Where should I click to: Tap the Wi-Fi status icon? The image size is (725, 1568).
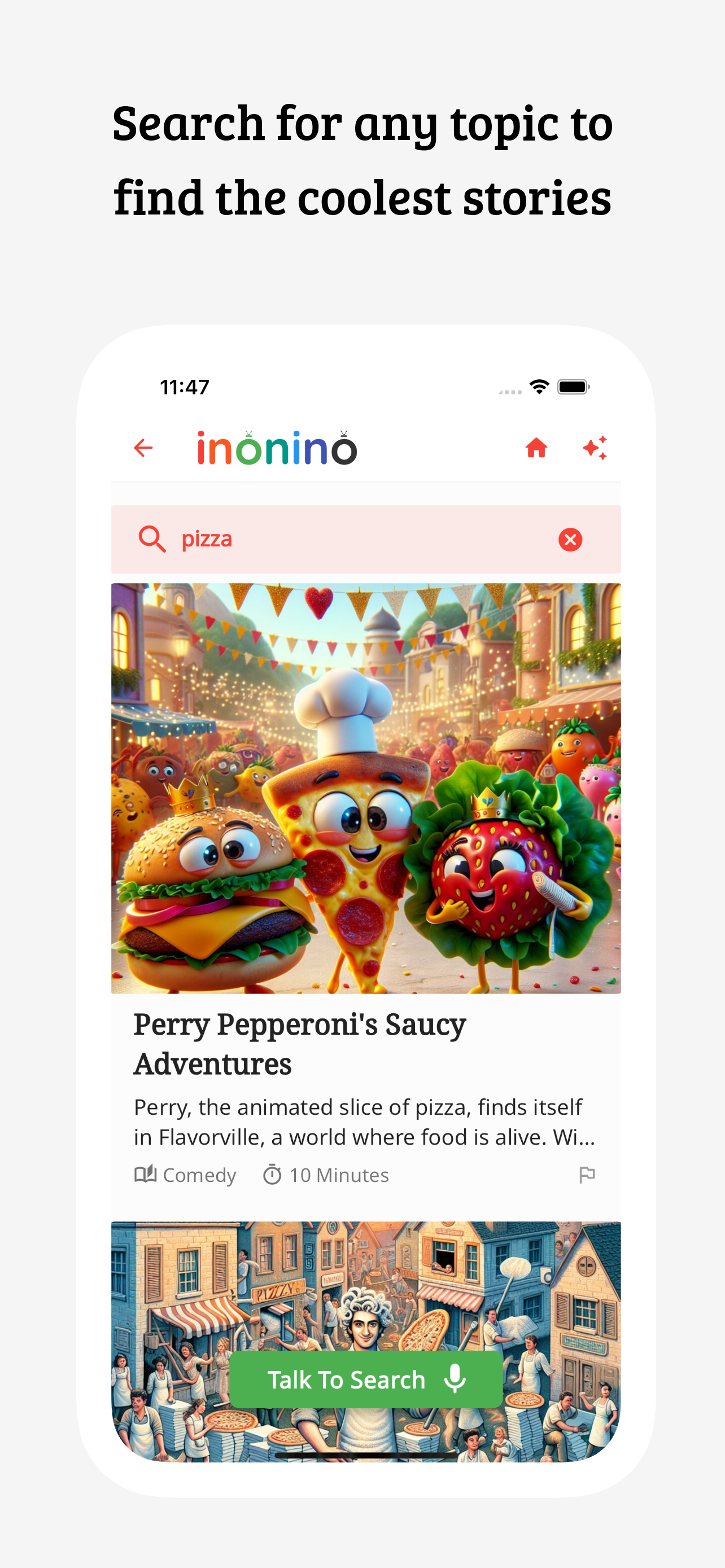point(539,387)
